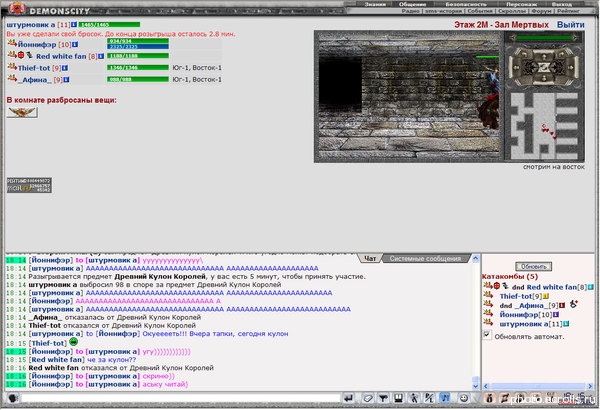Open the Рейтинг link
Viewport: 600px width, 410px height.
568,11
